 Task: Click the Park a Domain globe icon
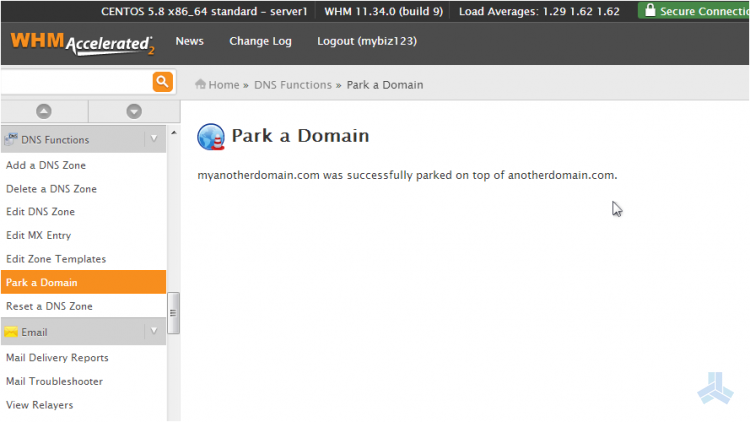click(211, 137)
